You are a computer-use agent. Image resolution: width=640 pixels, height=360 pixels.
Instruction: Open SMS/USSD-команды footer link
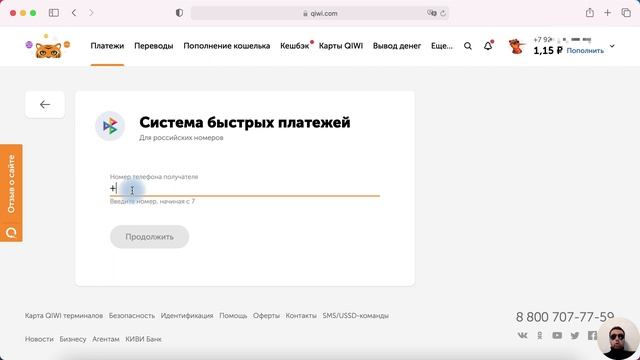click(x=356, y=316)
